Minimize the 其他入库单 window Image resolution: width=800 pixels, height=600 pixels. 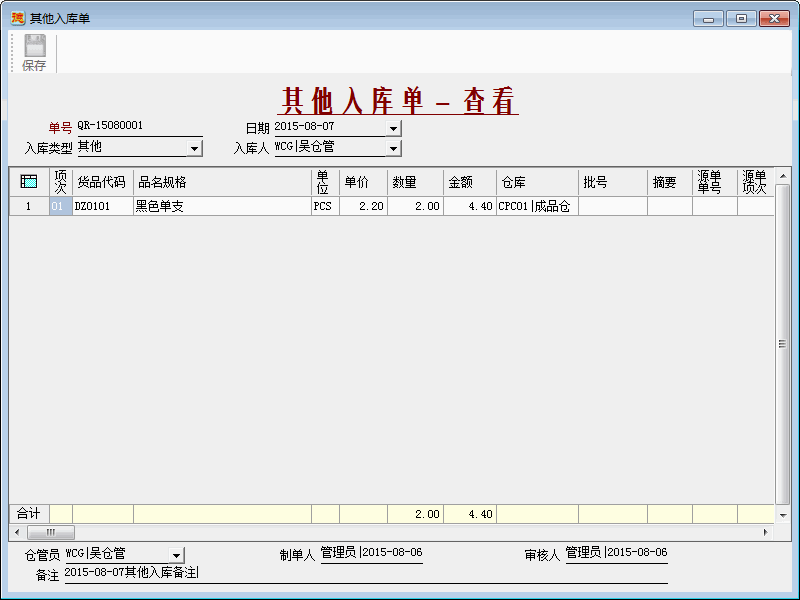pos(708,19)
